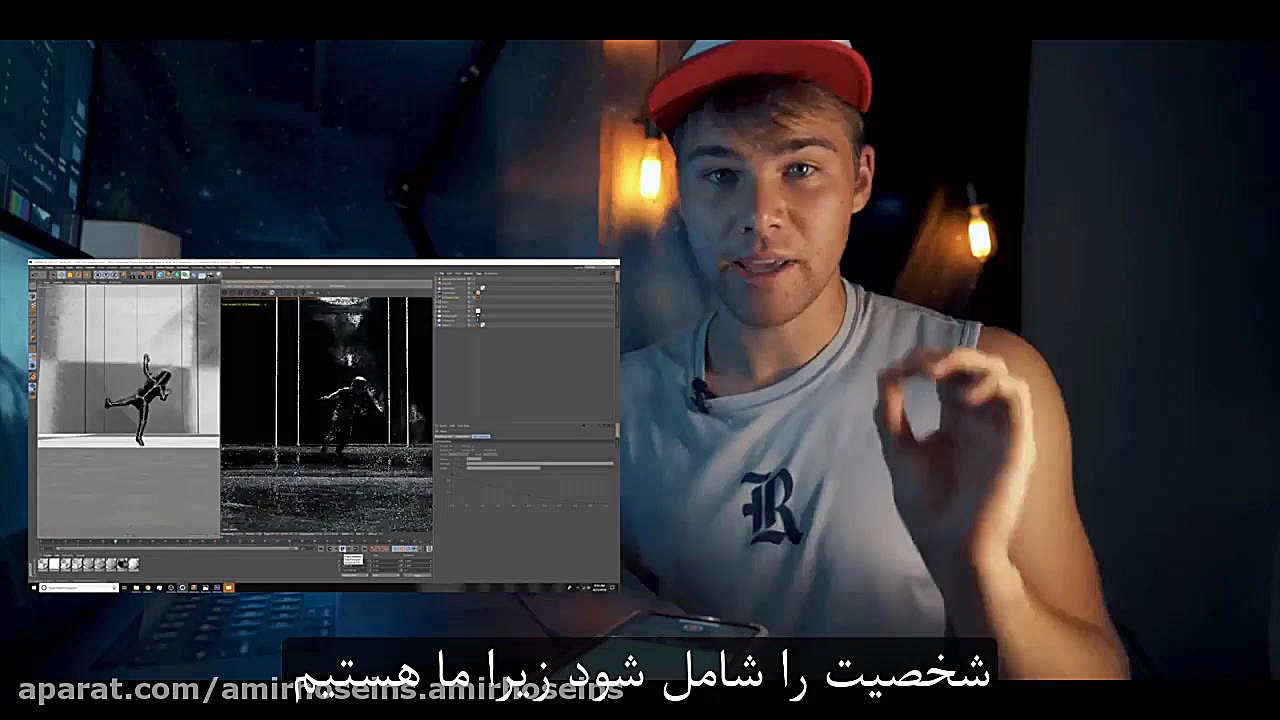Select the Move tool in the top toolbar
1280x720 pixels.
61,275
